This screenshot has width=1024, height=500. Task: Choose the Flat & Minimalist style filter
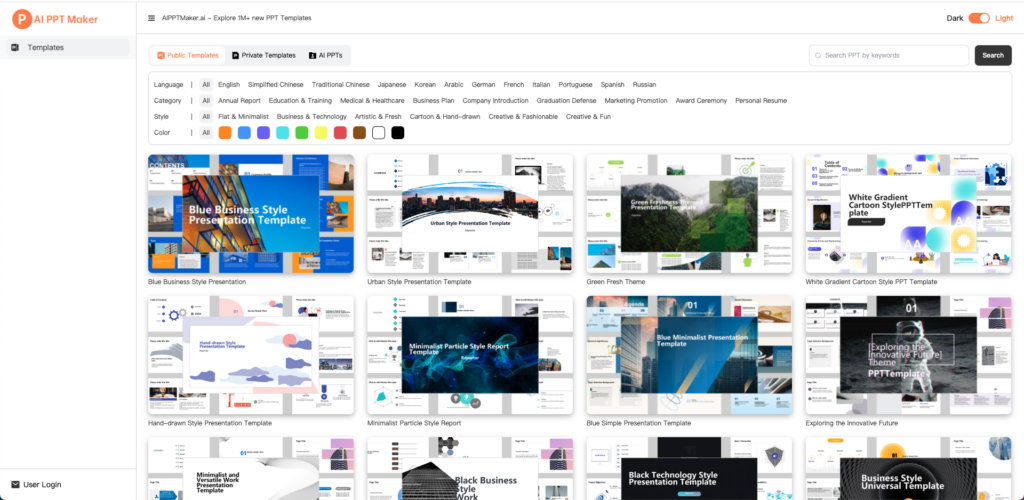[242, 116]
